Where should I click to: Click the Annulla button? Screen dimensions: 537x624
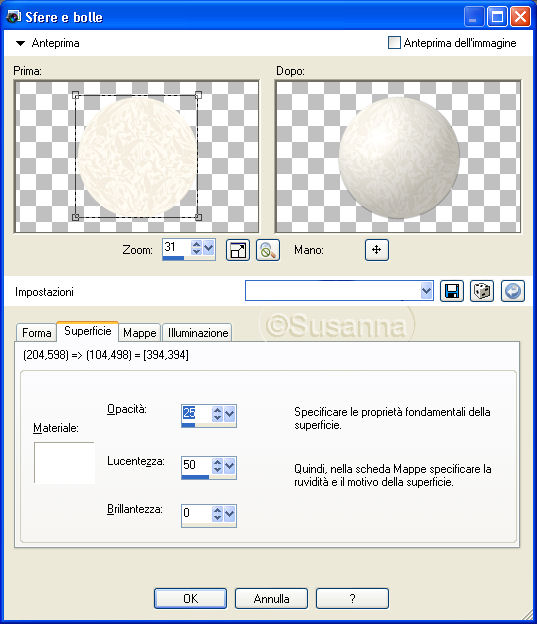(271, 599)
